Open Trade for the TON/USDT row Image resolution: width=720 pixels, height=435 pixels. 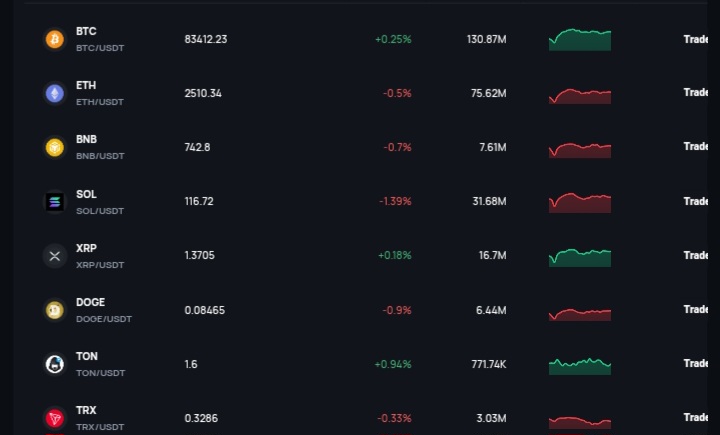point(695,363)
